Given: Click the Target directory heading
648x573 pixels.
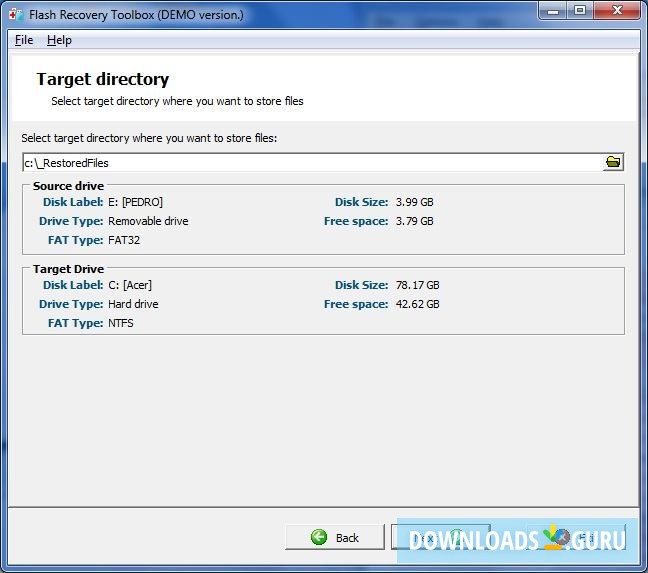Looking at the screenshot, I should tap(103, 79).
